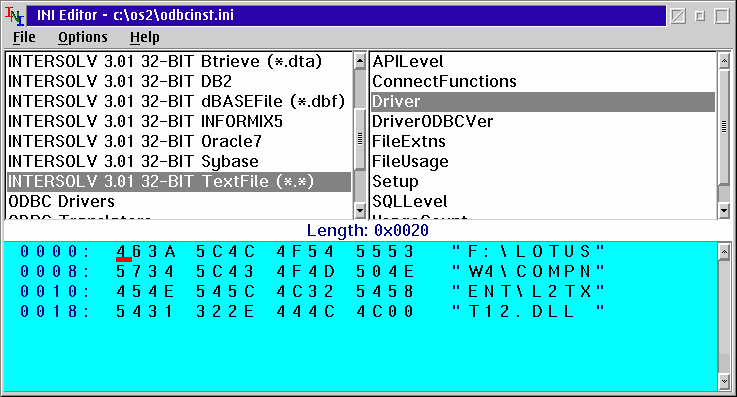Click up arrow of application list scrollbar
Viewport: 737px width, 397px height.
click(360, 61)
